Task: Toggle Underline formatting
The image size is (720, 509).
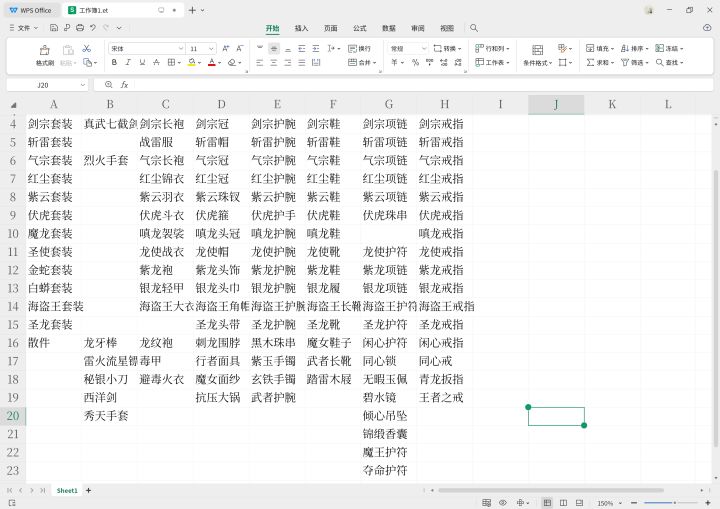Action: (x=142, y=62)
